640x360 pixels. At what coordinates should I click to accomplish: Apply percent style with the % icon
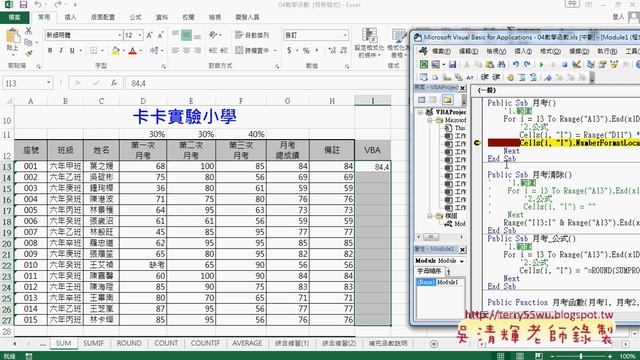pyautogui.click(x=306, y=51)
